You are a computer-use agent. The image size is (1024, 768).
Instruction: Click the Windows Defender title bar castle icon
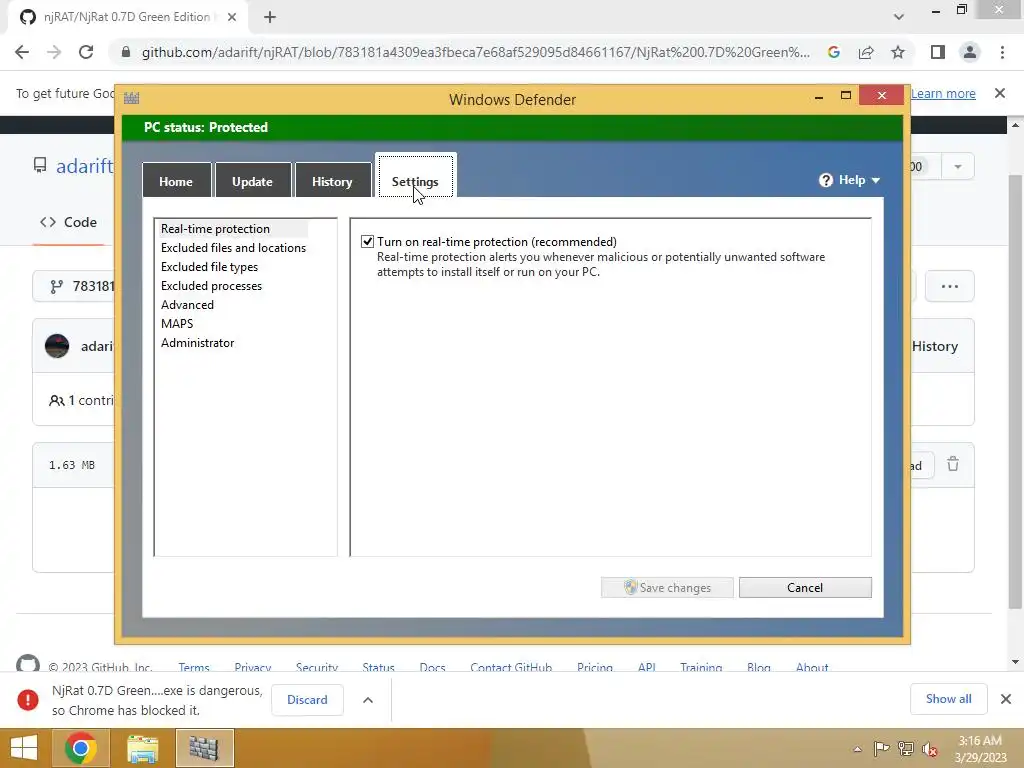[x=131, y=99]
